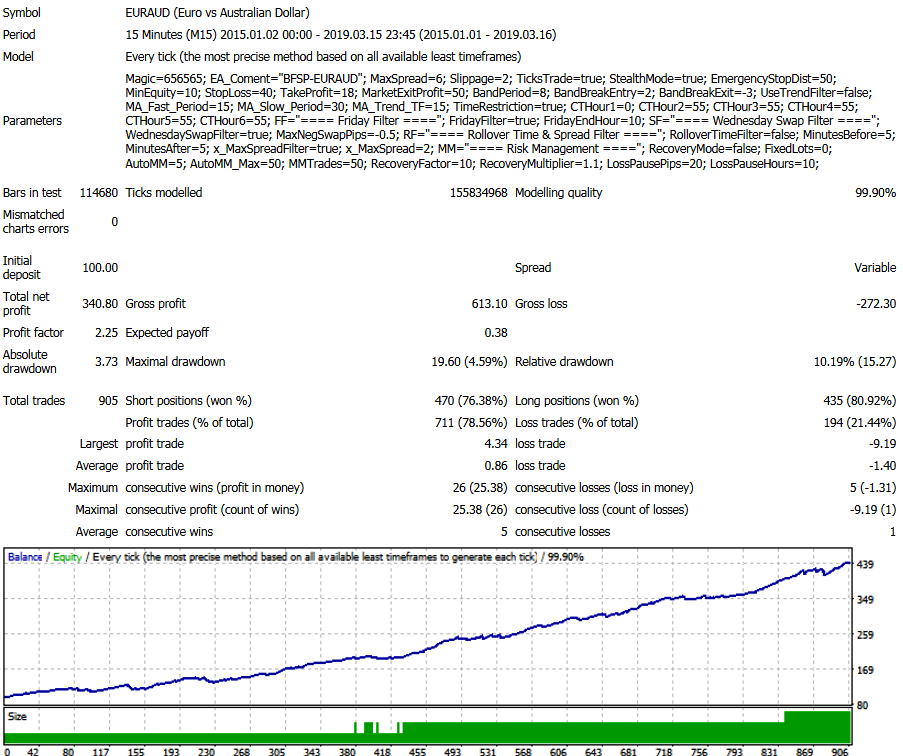
Task: Click the 'Long positions (won %)' label
Action: (x=576, y=401)
